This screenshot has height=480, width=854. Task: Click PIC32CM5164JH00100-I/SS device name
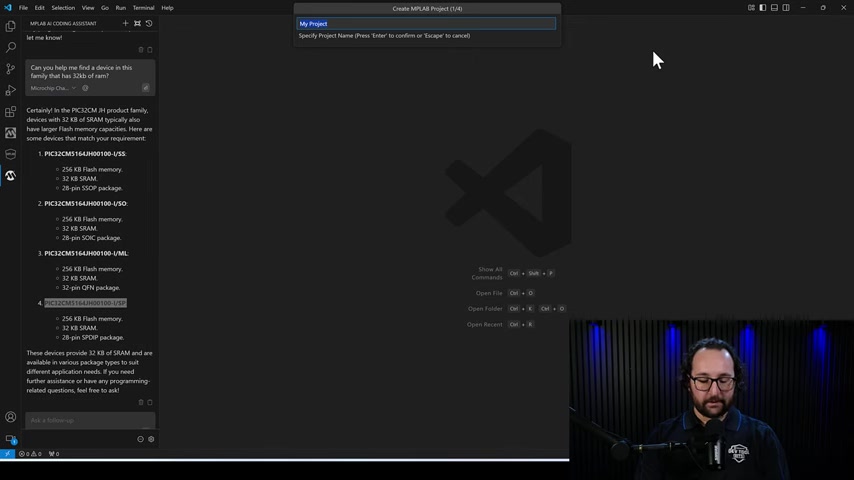[85, 154]
